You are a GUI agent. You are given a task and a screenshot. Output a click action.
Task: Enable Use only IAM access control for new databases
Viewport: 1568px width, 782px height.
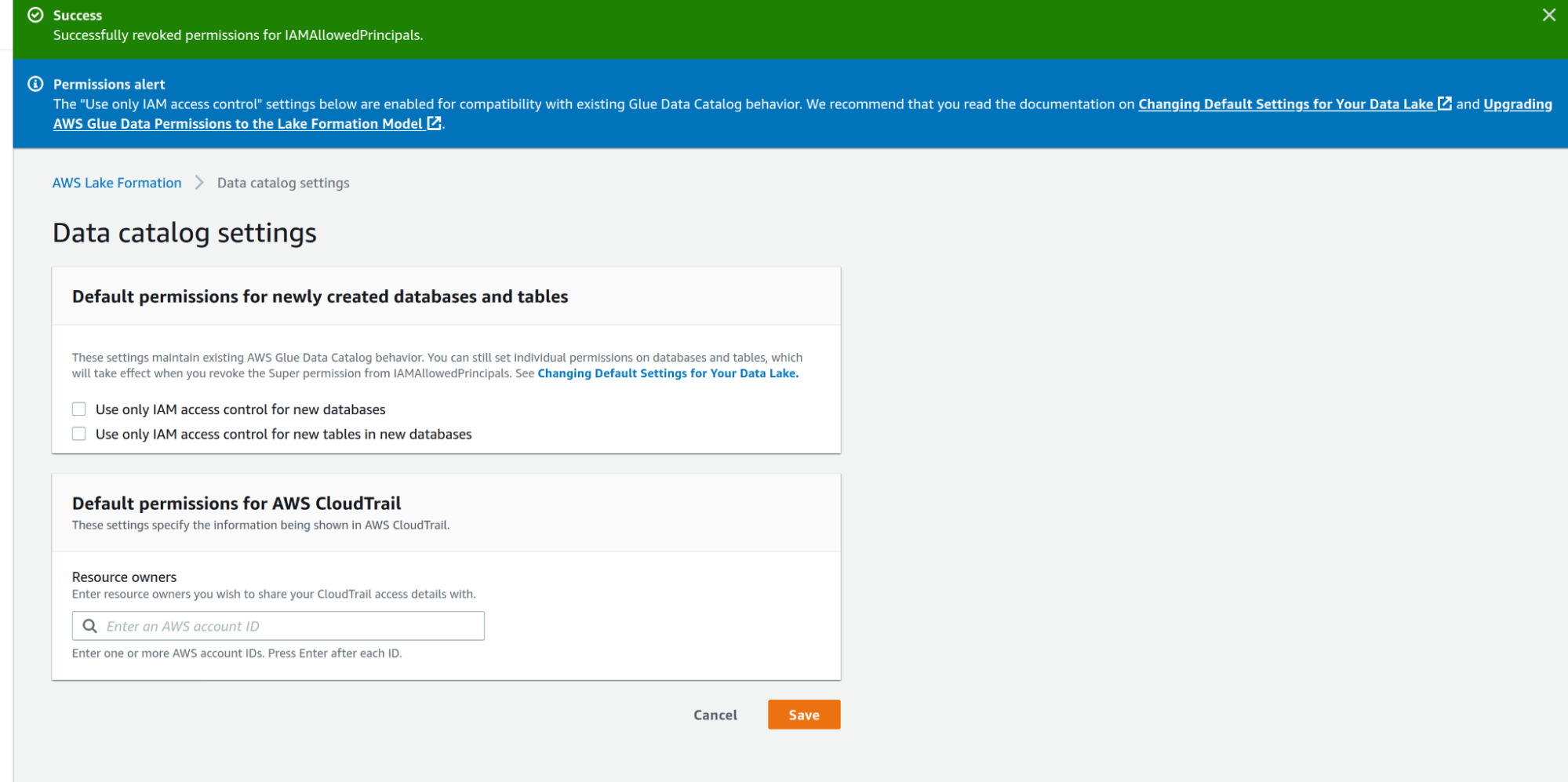pyautogui.click(x=78, y=409)
